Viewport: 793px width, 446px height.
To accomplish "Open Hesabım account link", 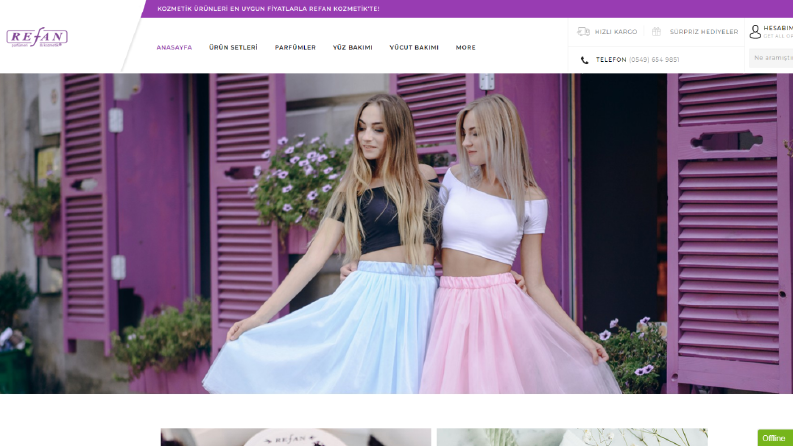I will tap(778, 28).
